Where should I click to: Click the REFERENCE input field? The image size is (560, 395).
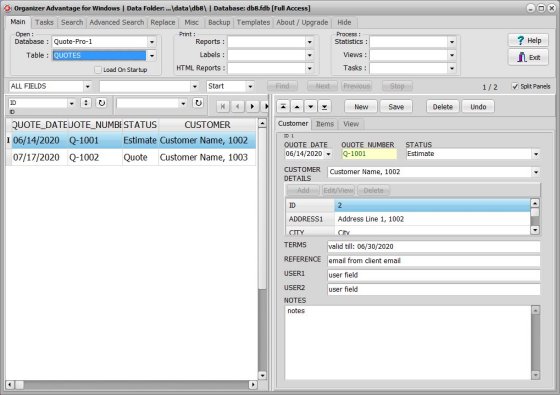click(x=434, y=261)
